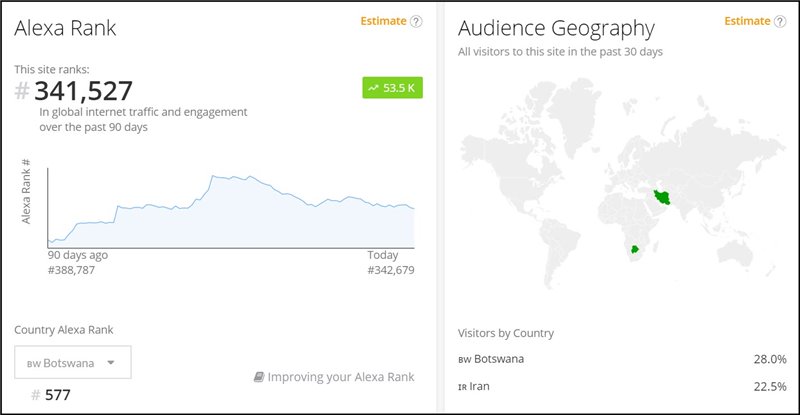
Task: Click the 'Today' chart label
Action: pos(383,255)
